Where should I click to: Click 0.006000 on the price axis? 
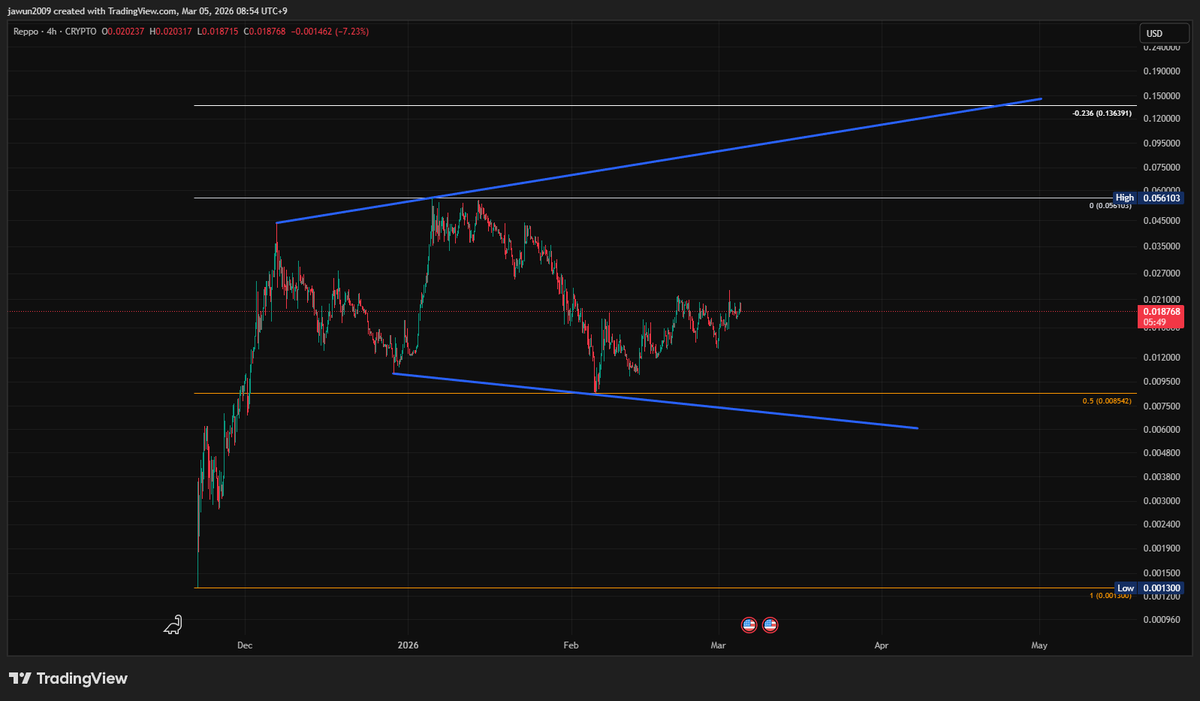1160,429
